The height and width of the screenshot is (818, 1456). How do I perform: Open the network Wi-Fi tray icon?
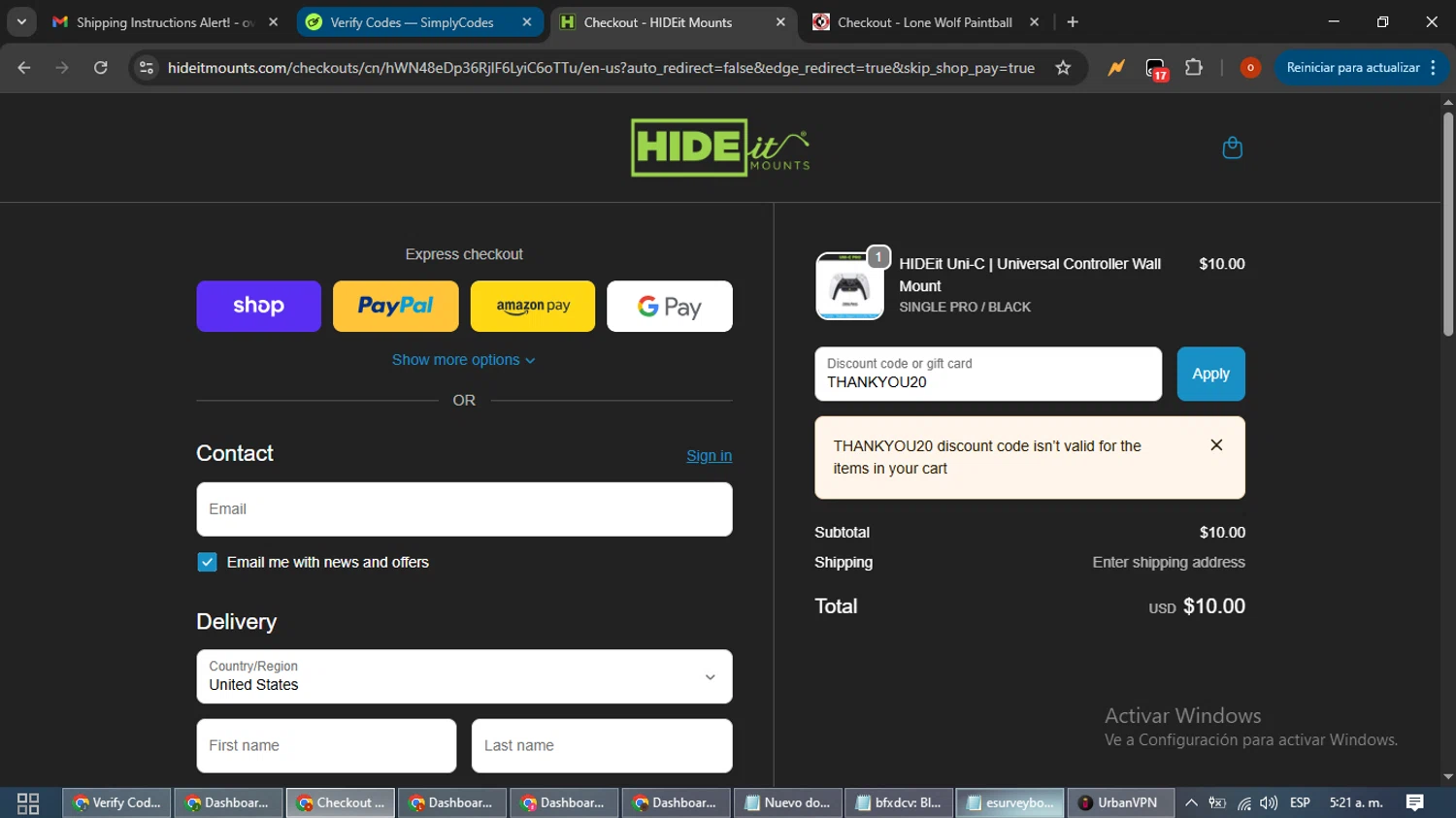1243,803
